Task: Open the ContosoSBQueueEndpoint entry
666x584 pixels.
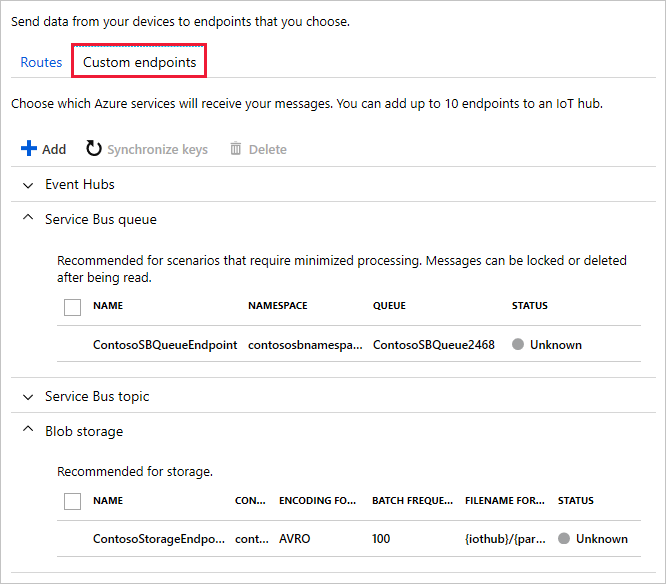Action: coord(165,345)
